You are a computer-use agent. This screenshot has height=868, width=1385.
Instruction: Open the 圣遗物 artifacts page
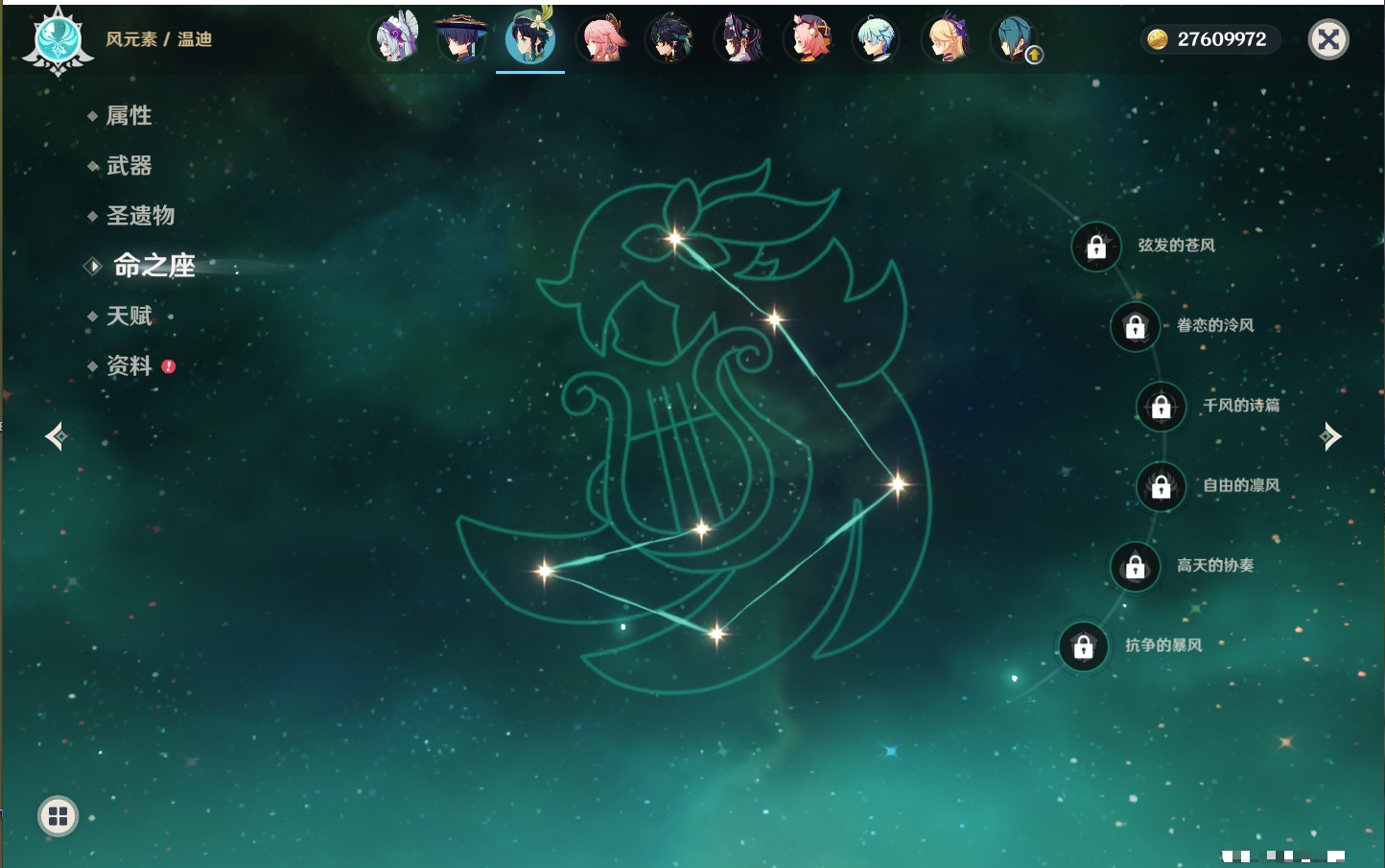(140, 216)
